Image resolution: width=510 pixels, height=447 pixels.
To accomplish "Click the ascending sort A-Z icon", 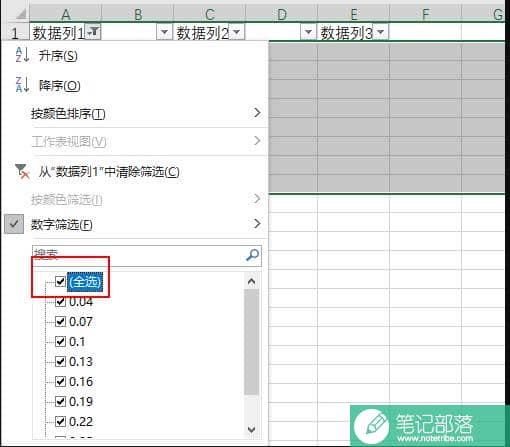I will coord(22,55).
